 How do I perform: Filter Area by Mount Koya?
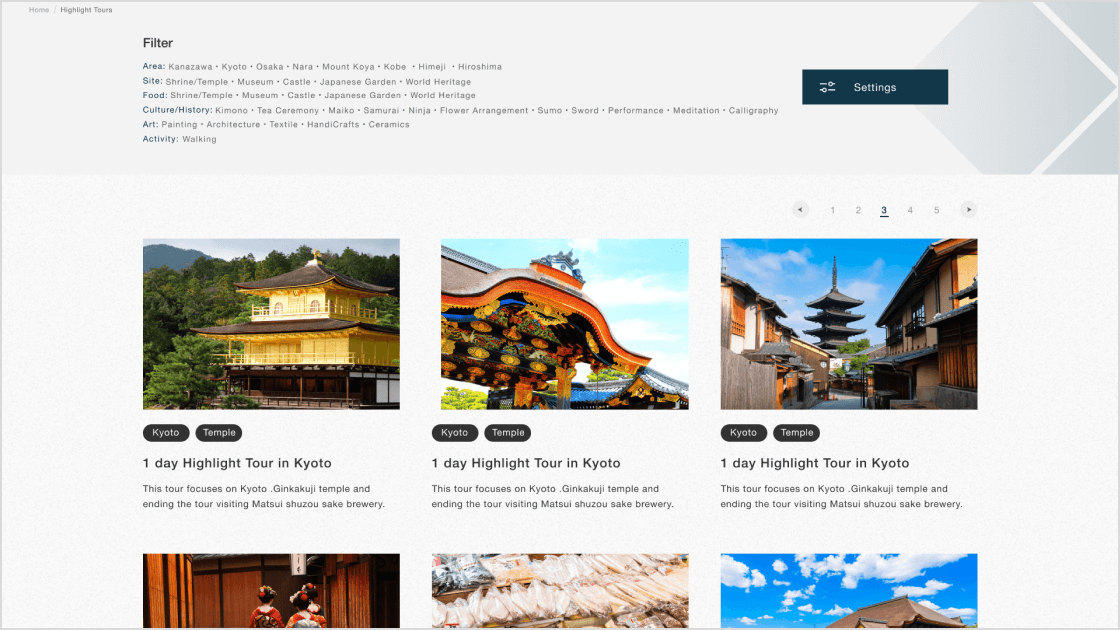348,66
